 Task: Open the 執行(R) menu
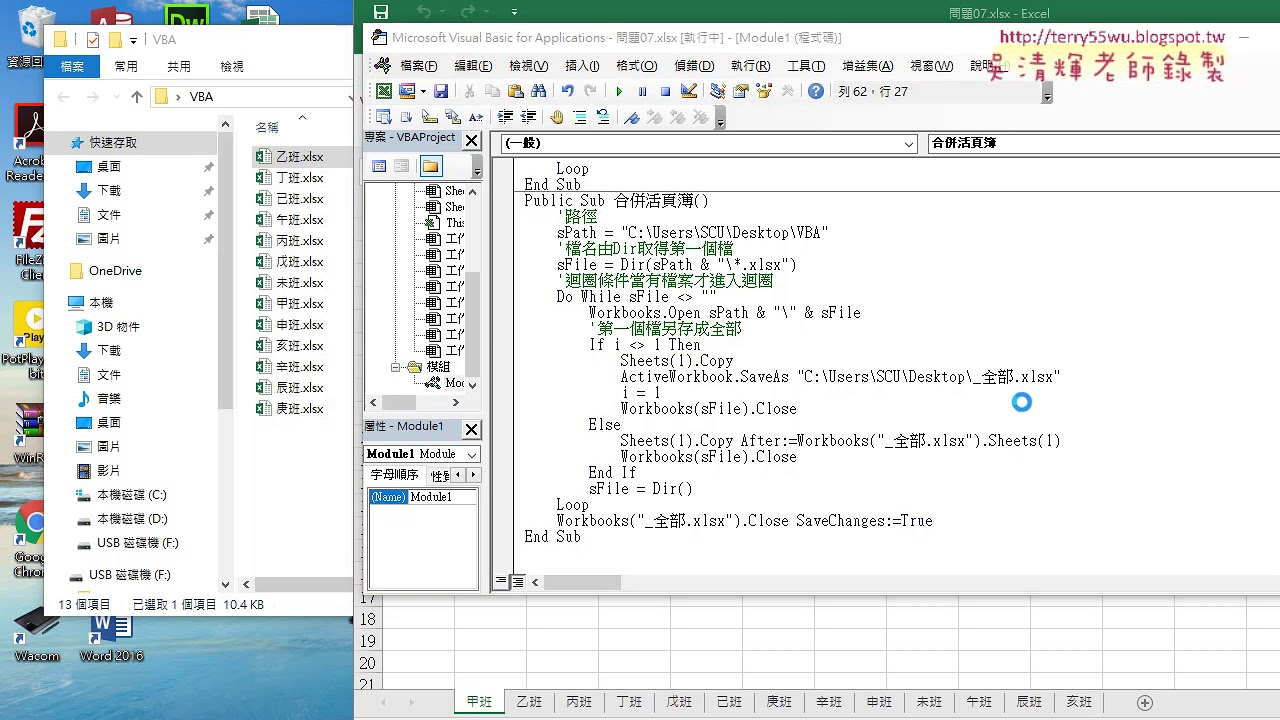pyautogui.click(x=750, y=66)
